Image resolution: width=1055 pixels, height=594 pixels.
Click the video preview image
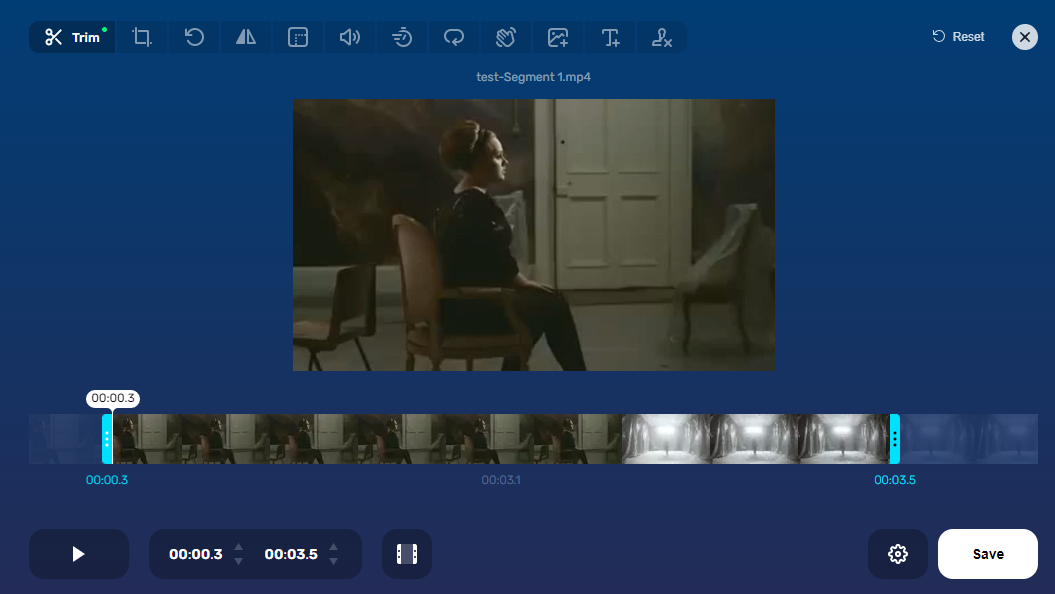click(x=534, y=235)
